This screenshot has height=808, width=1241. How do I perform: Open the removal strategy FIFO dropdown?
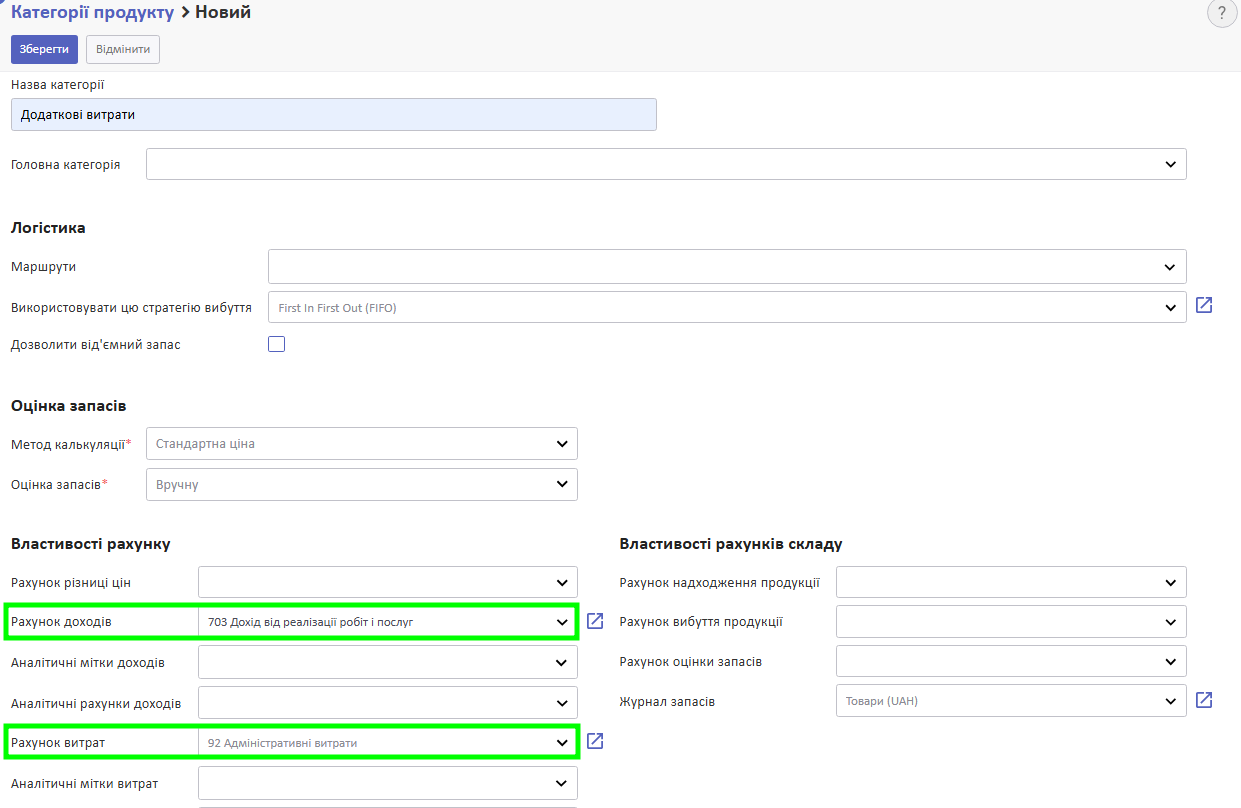coord(727,307)
